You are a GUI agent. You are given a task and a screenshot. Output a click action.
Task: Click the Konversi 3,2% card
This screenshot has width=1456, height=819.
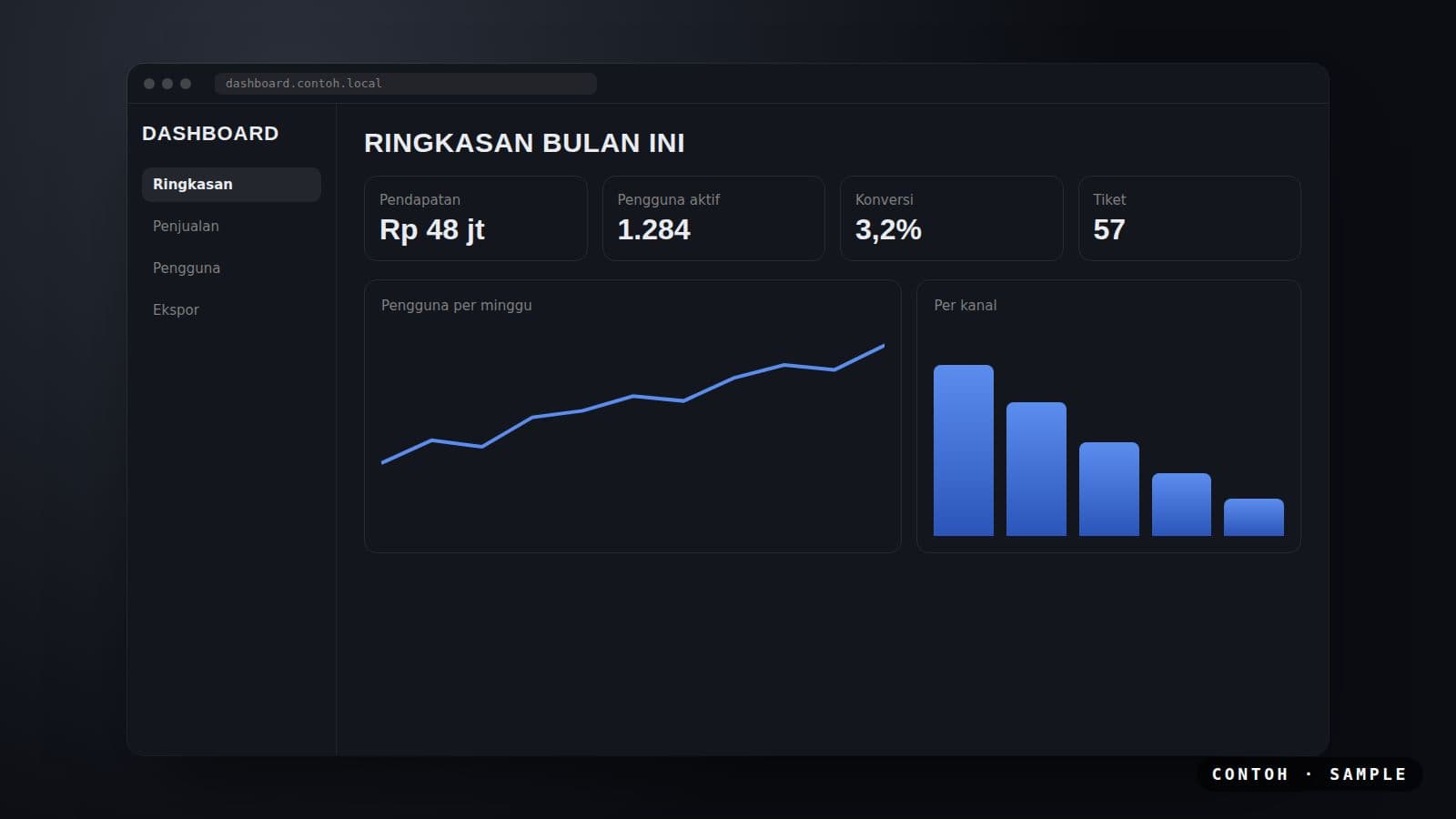point(952,218)
